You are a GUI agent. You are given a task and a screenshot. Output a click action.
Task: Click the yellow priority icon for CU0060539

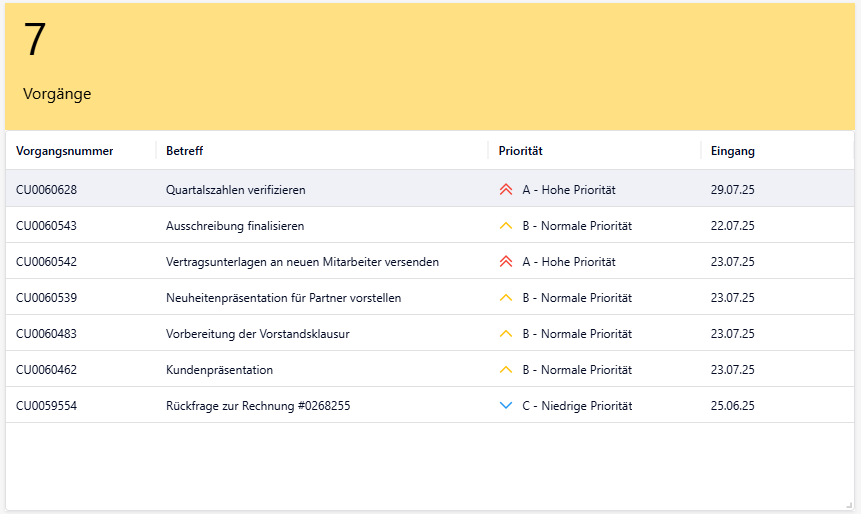pyautogui.click(x=505, y=298)
